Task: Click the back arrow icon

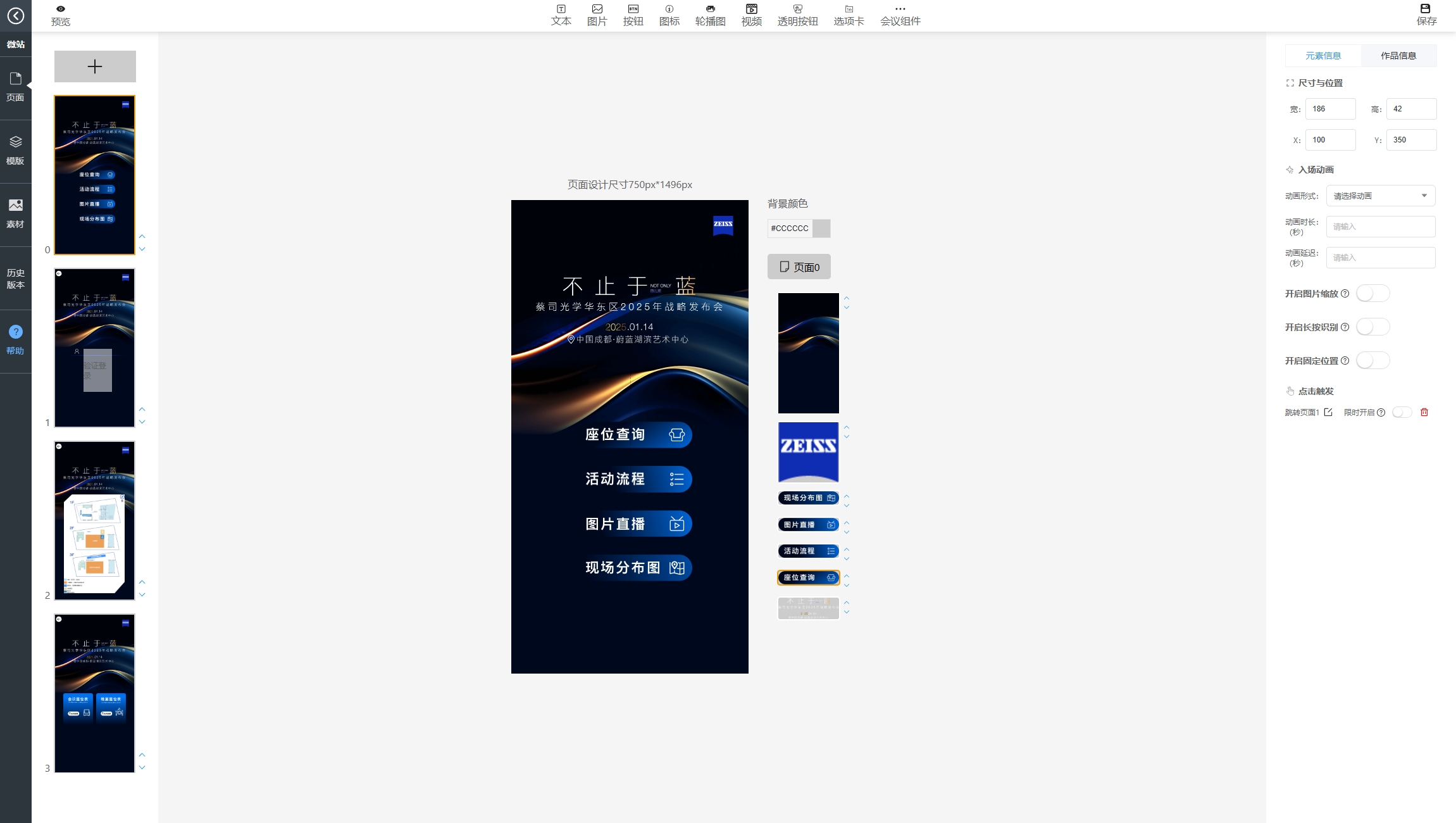Action: 15,15
